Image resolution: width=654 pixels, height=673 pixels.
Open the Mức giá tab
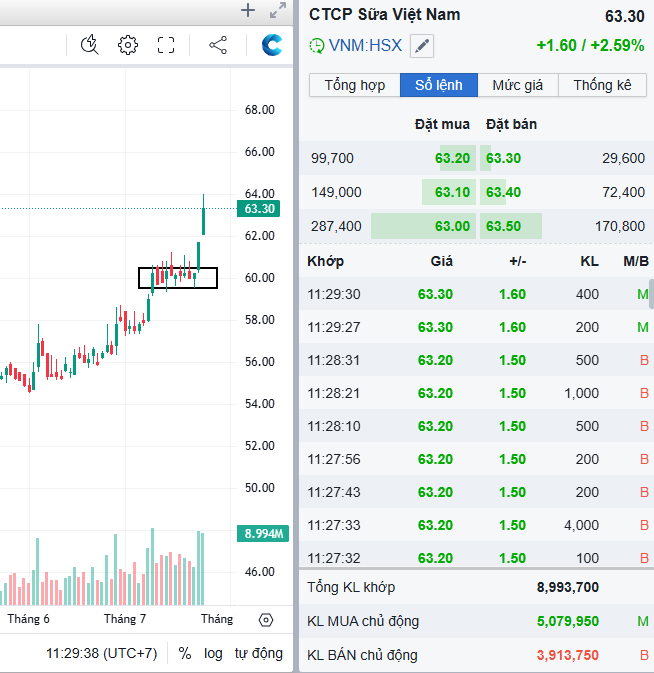tap(518, 85)
